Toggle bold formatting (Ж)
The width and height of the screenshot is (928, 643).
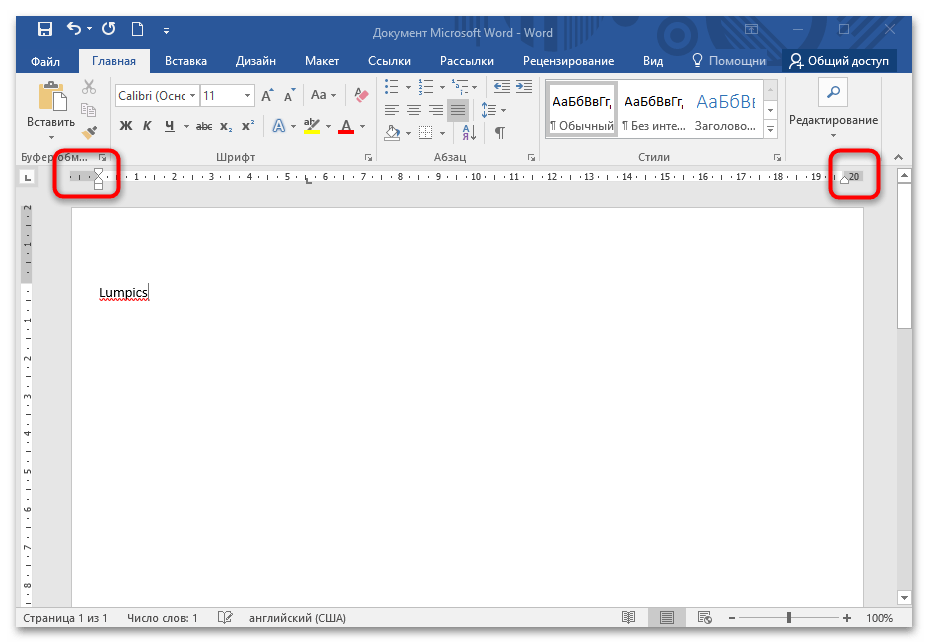click(126, 126)
